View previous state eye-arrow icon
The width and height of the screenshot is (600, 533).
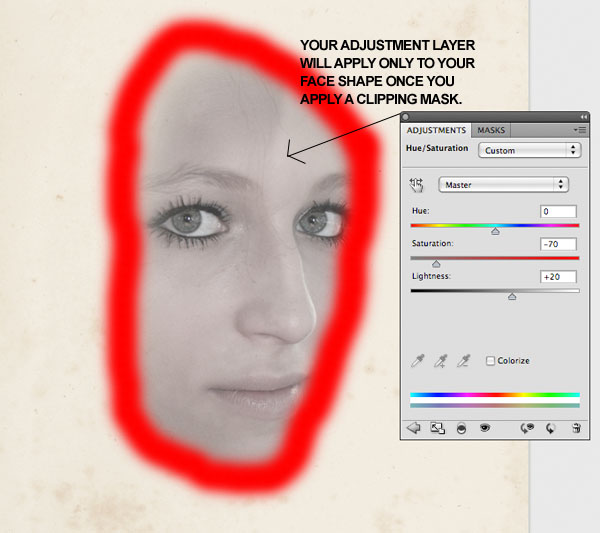pos(527,428)
